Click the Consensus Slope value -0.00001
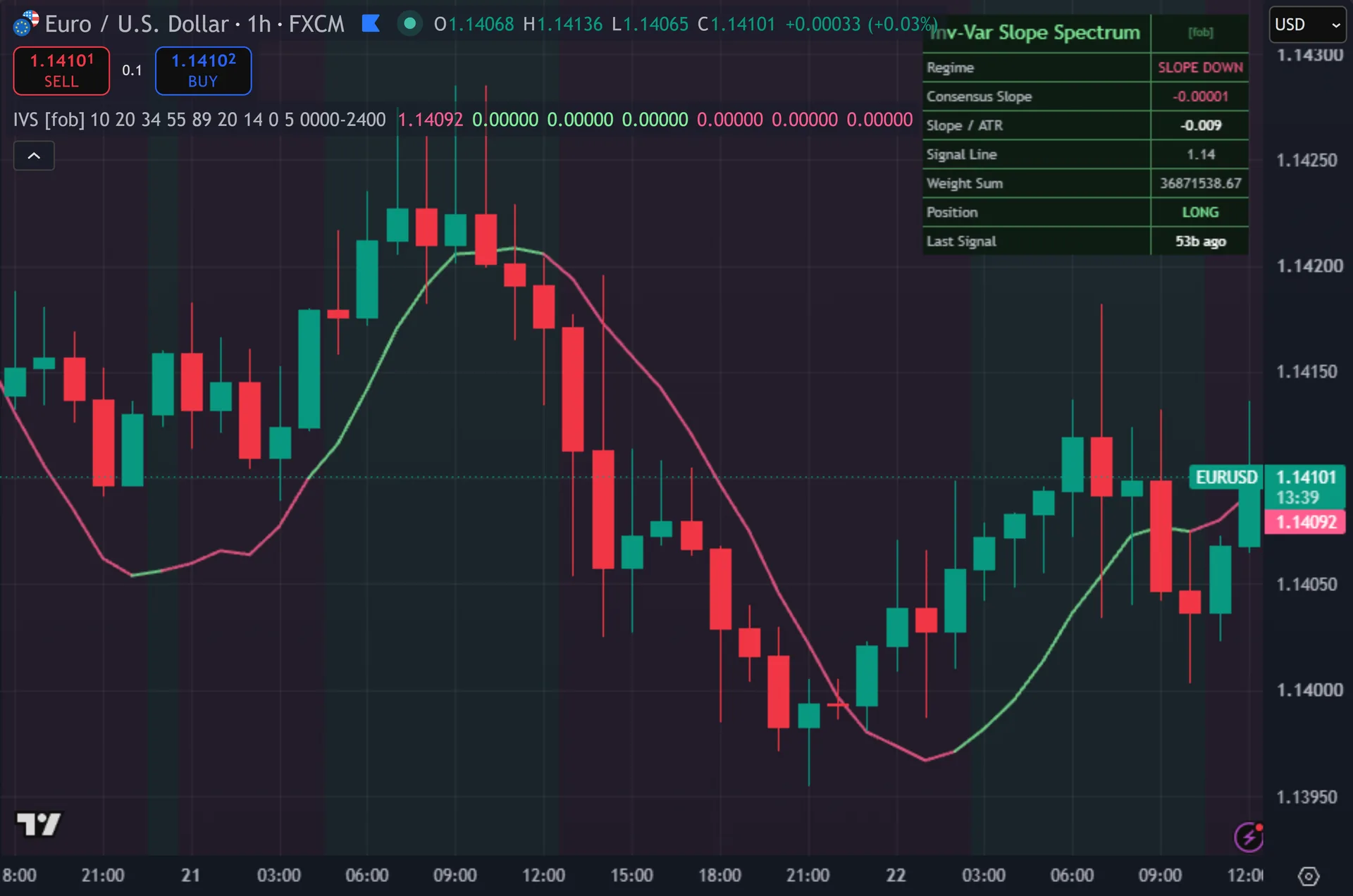Image resolution: width=1353 pixels, height=896 pixels. pyautogui.click(x=1200, y=97)
